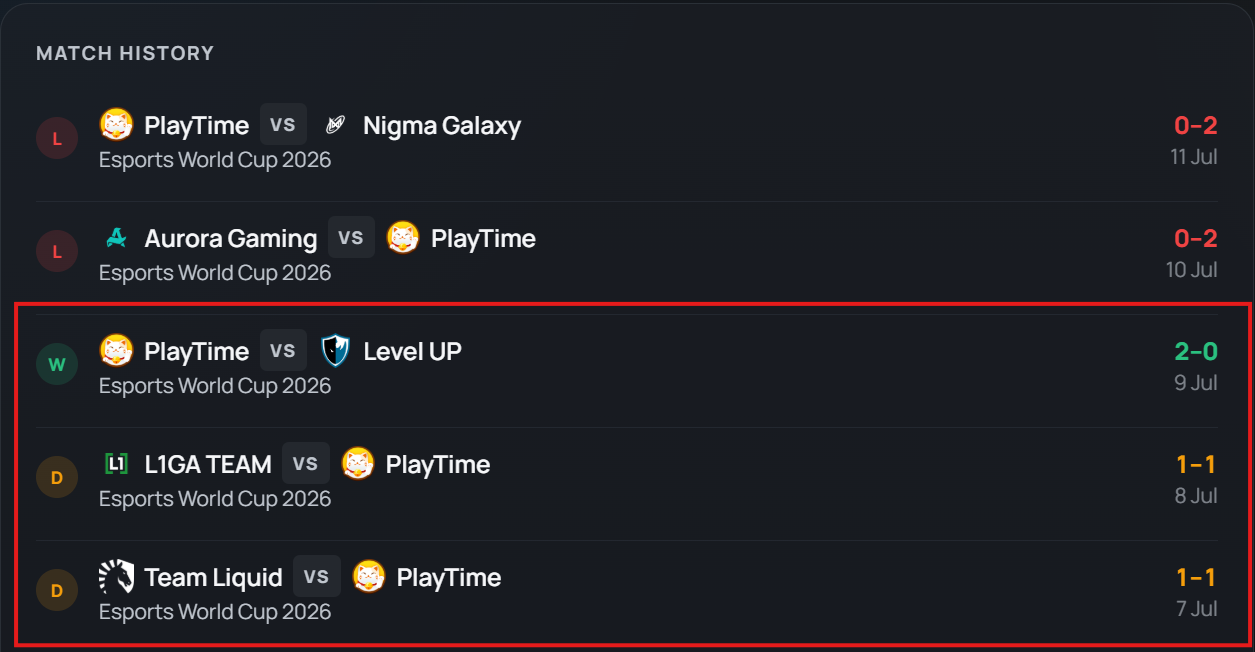
Task: Click the L1GA TEAM logo icon
Action: [x=116, y=464]
